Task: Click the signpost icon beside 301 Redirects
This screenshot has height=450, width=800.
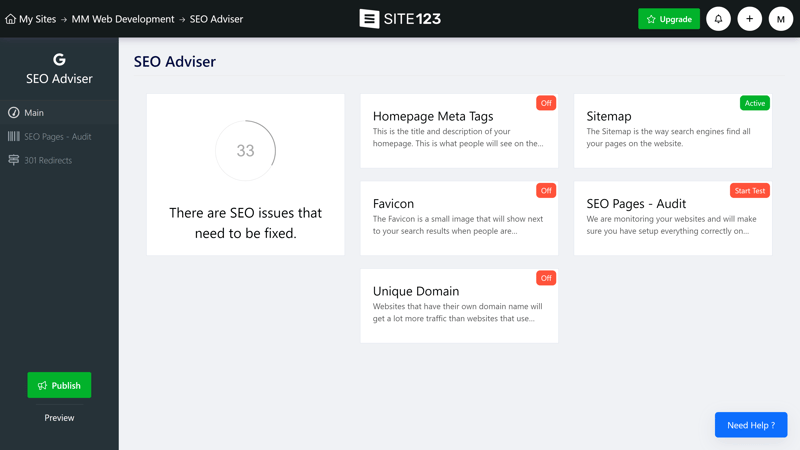Action: pos(14,160)
